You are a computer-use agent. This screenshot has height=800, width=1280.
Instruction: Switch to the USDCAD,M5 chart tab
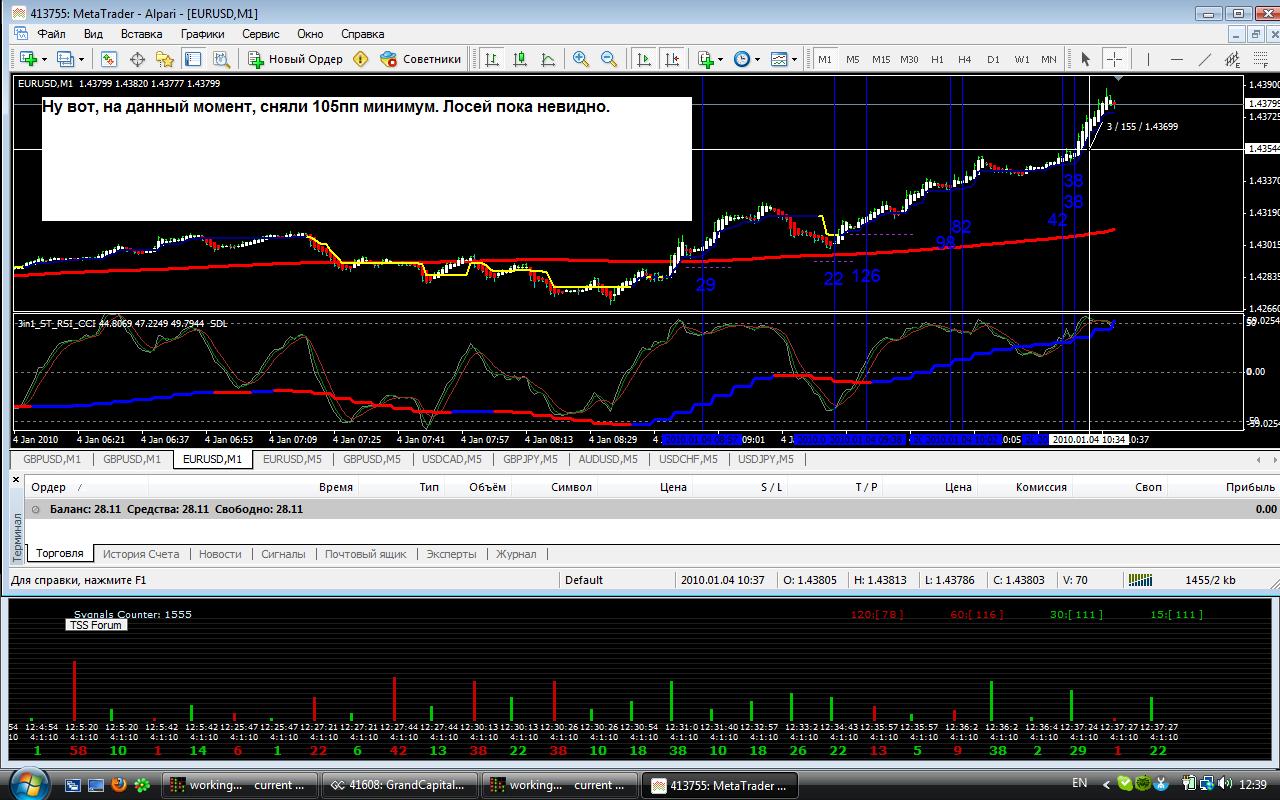coord(451,460)
